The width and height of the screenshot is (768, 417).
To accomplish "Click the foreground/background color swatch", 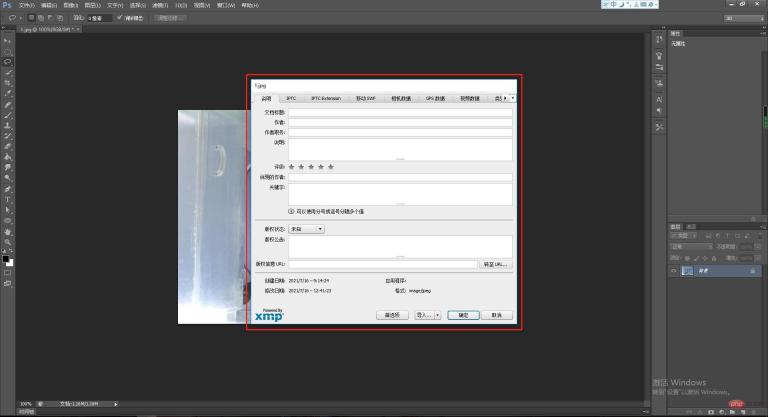I will (x=8, y=260).
